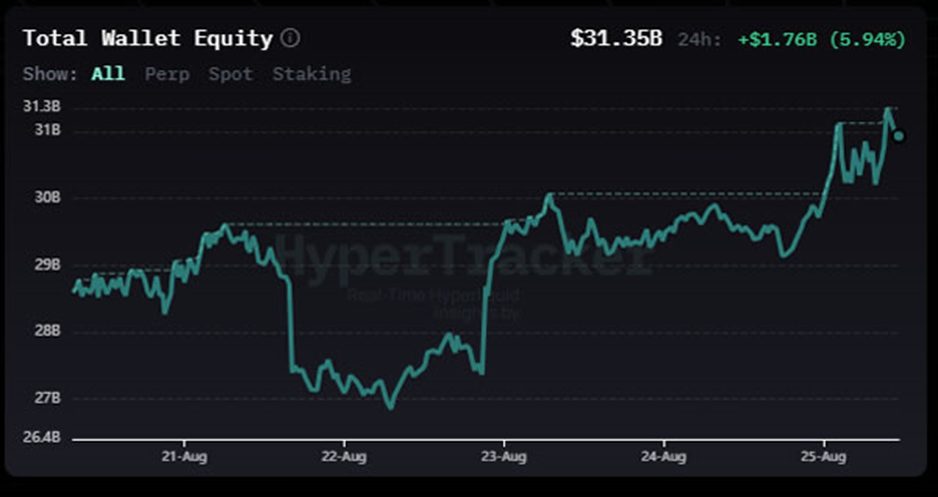Switch to the Perp filter

[166, 74]
